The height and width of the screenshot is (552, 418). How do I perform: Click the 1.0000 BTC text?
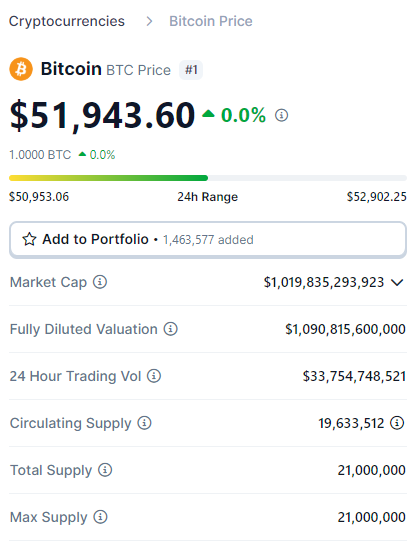[40, 155]
